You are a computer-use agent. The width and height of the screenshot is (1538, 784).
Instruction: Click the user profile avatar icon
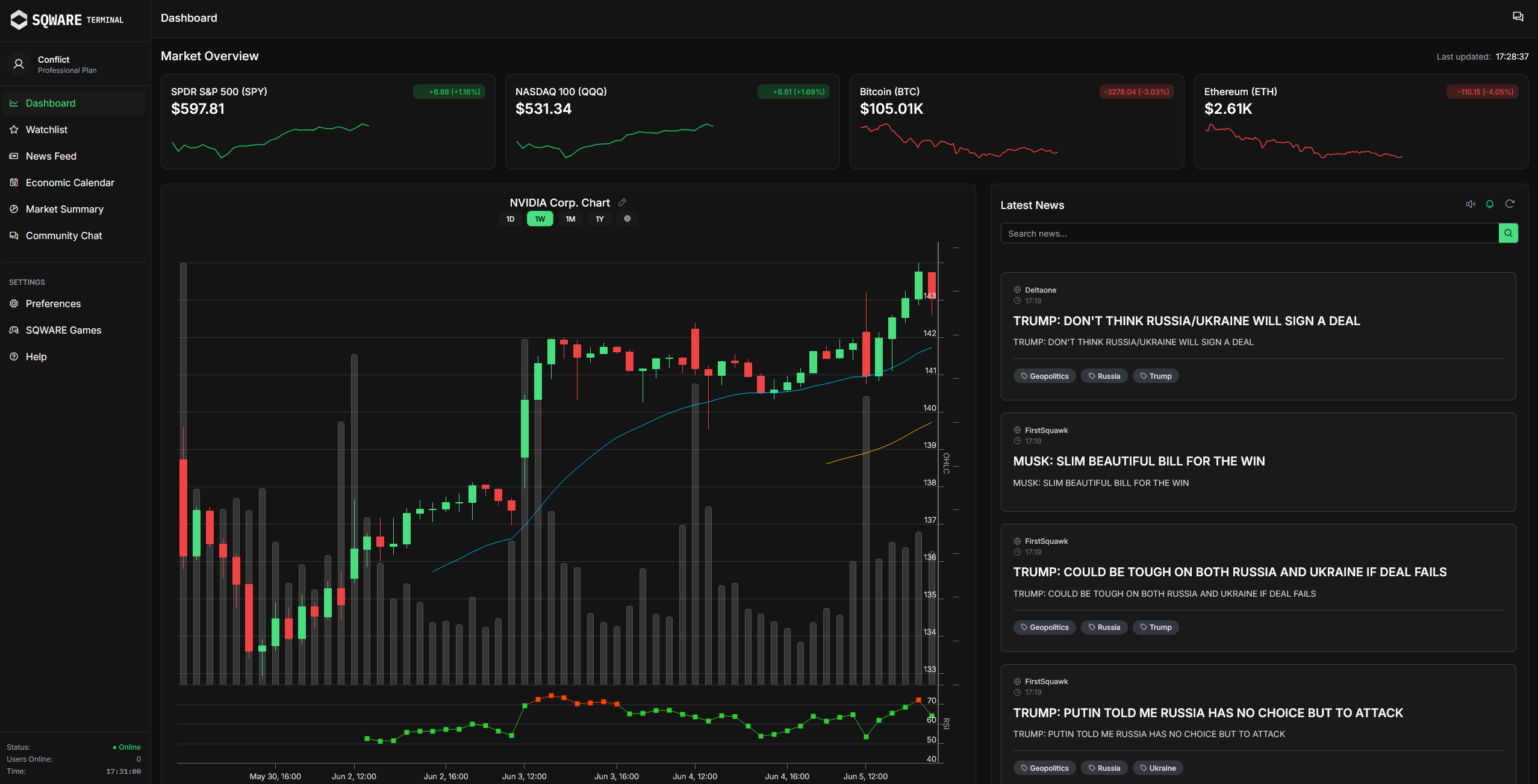19,64
